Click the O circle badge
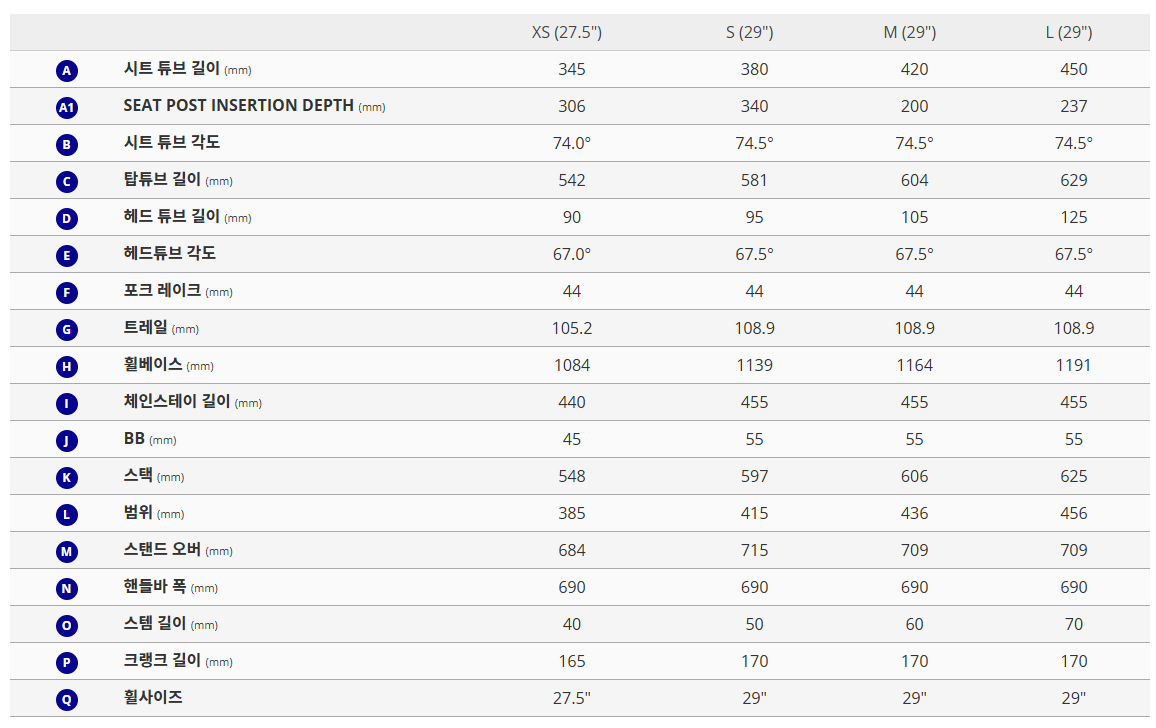The width and height of the screenshot is (1156, 728). [67, 625]
